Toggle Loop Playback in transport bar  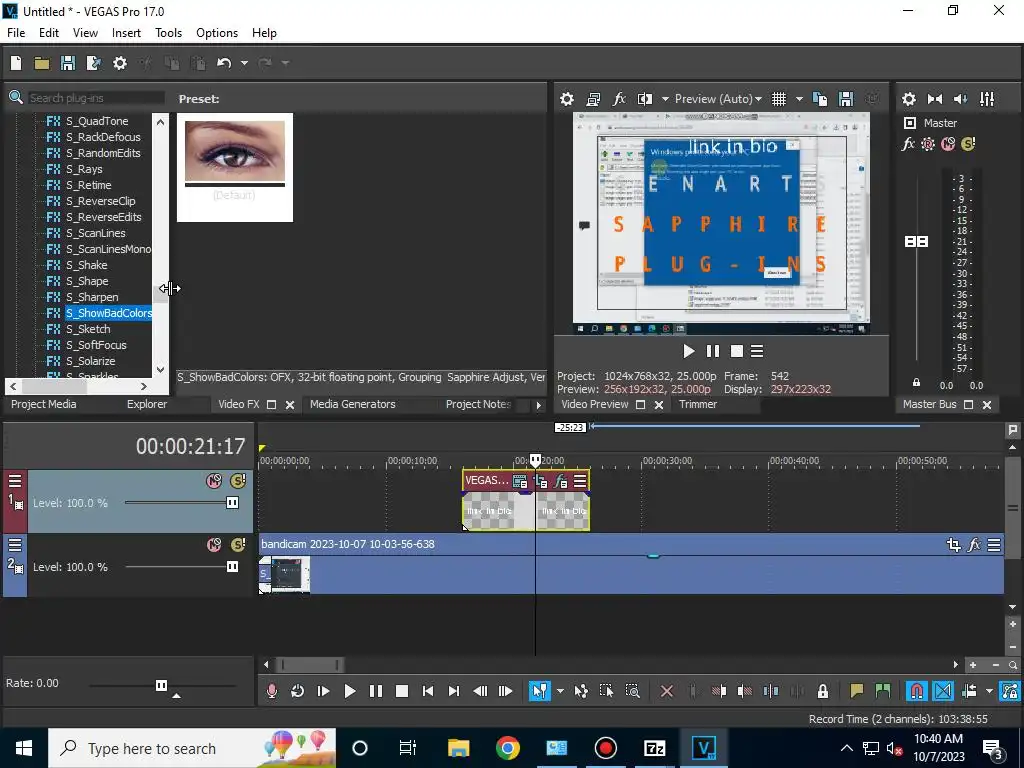click(297, 691)
